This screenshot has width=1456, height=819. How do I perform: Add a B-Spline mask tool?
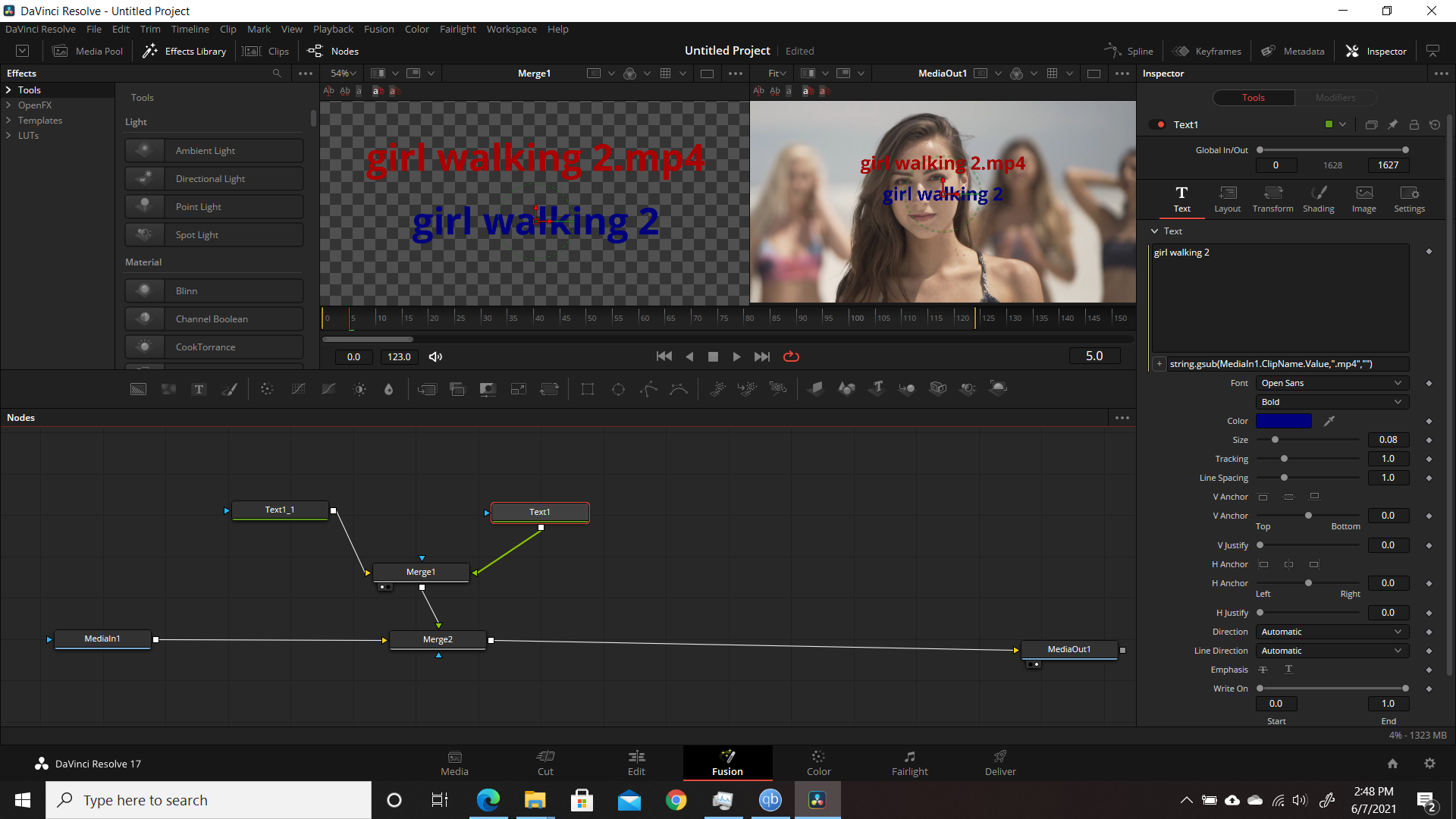coord(679,389)
